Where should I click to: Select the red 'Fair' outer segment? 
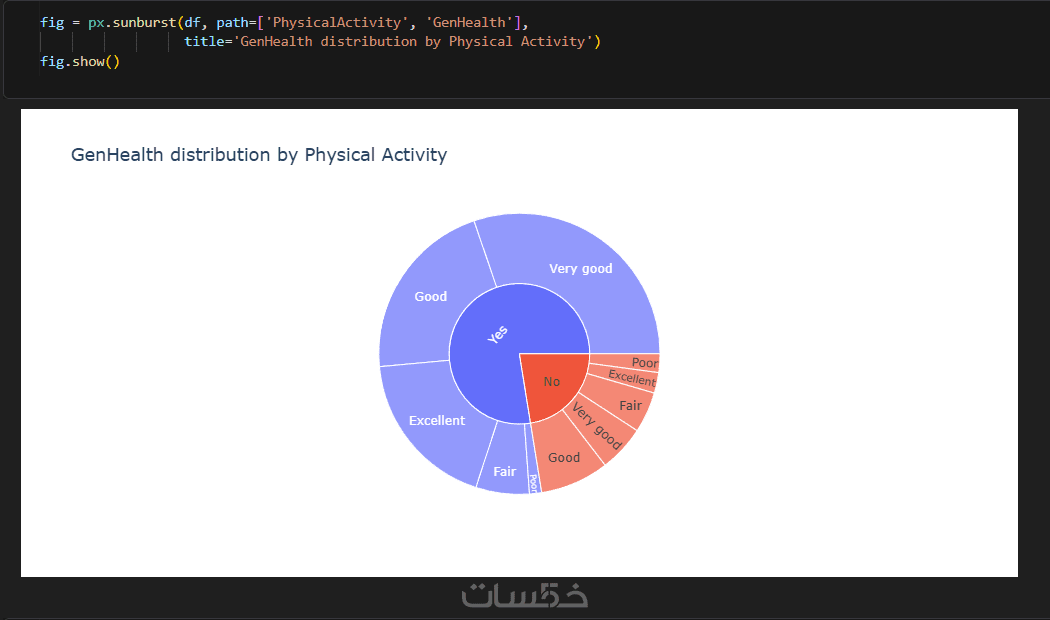(629, 406)
